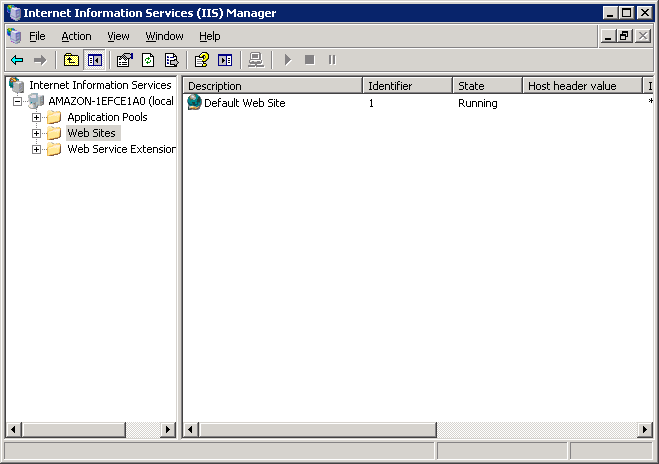The height and width of the screenshot is (464, 659).
Task: Go up one level with folder icon
Action: [71, 60]
